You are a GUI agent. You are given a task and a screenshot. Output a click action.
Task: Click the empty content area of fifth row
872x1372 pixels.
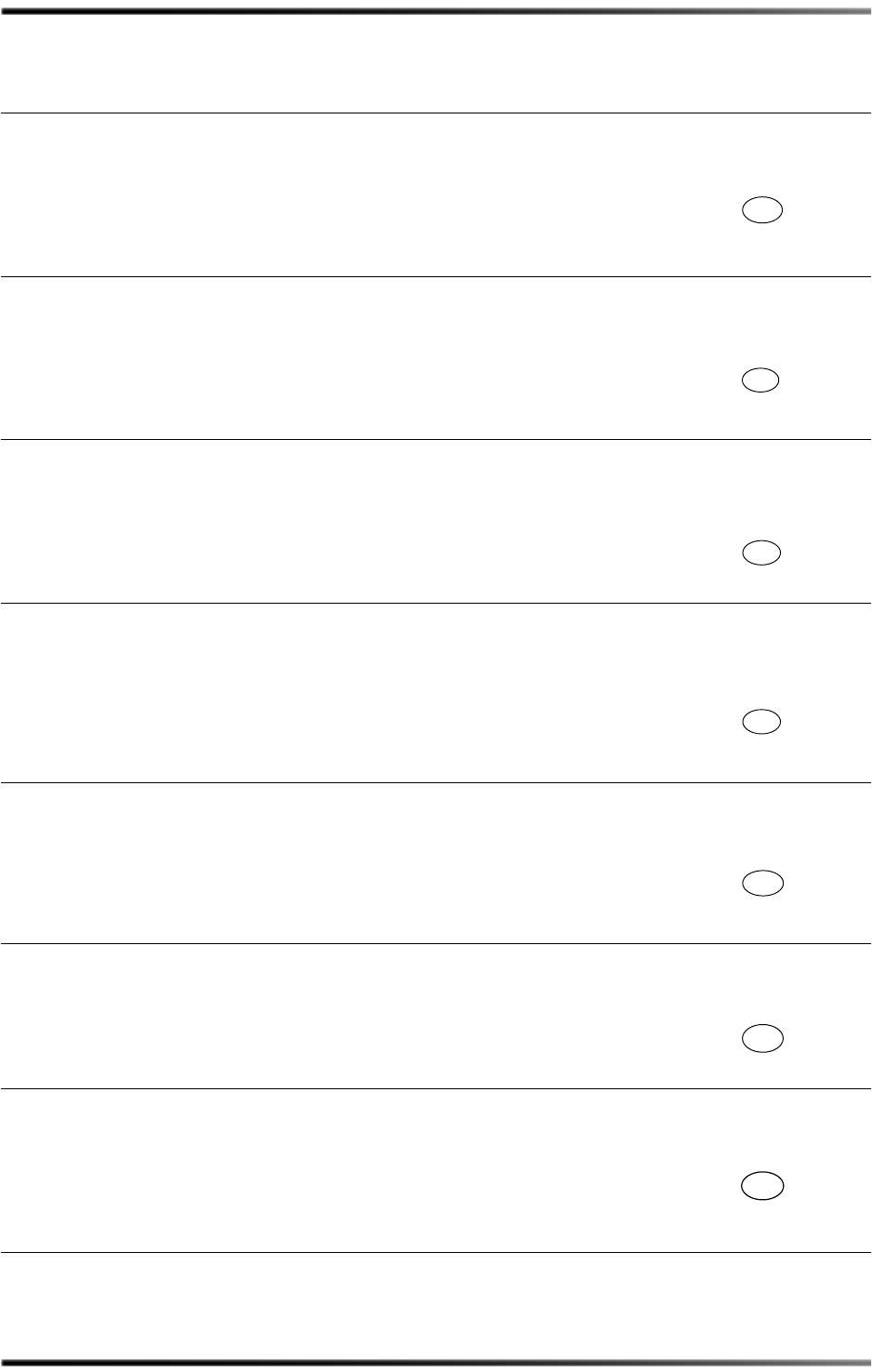click(363, 863)
